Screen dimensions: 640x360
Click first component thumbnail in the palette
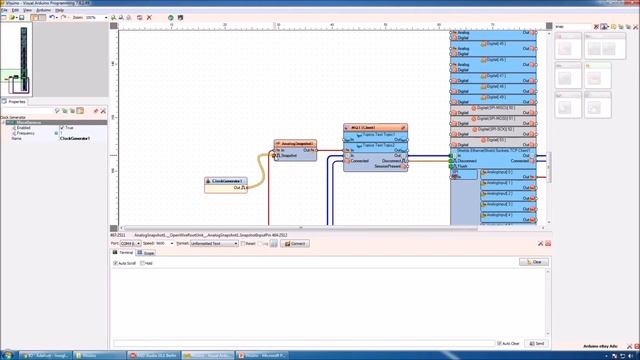[568, 46]
